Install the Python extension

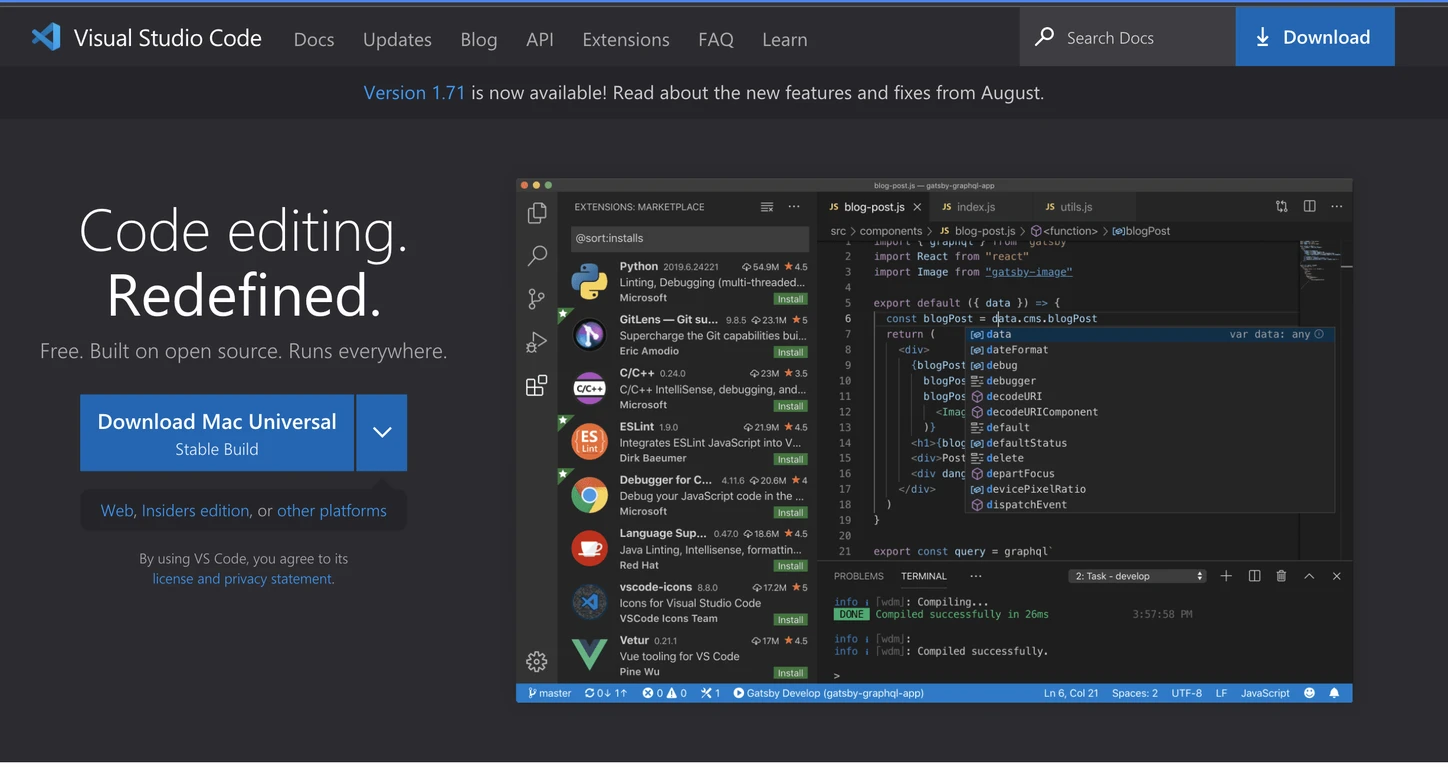(790, 299)
